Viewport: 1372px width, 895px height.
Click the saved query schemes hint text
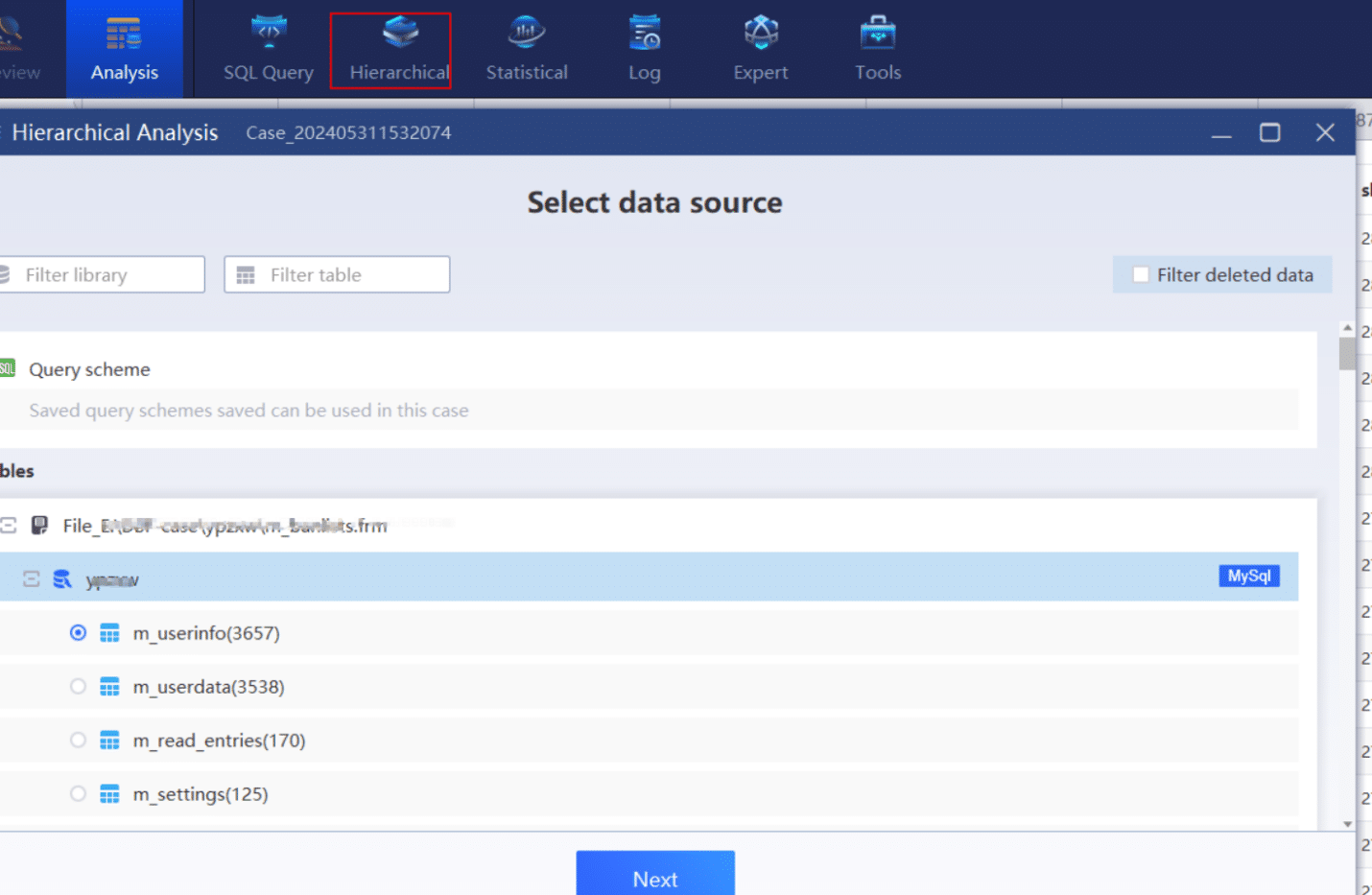point(248,411)
